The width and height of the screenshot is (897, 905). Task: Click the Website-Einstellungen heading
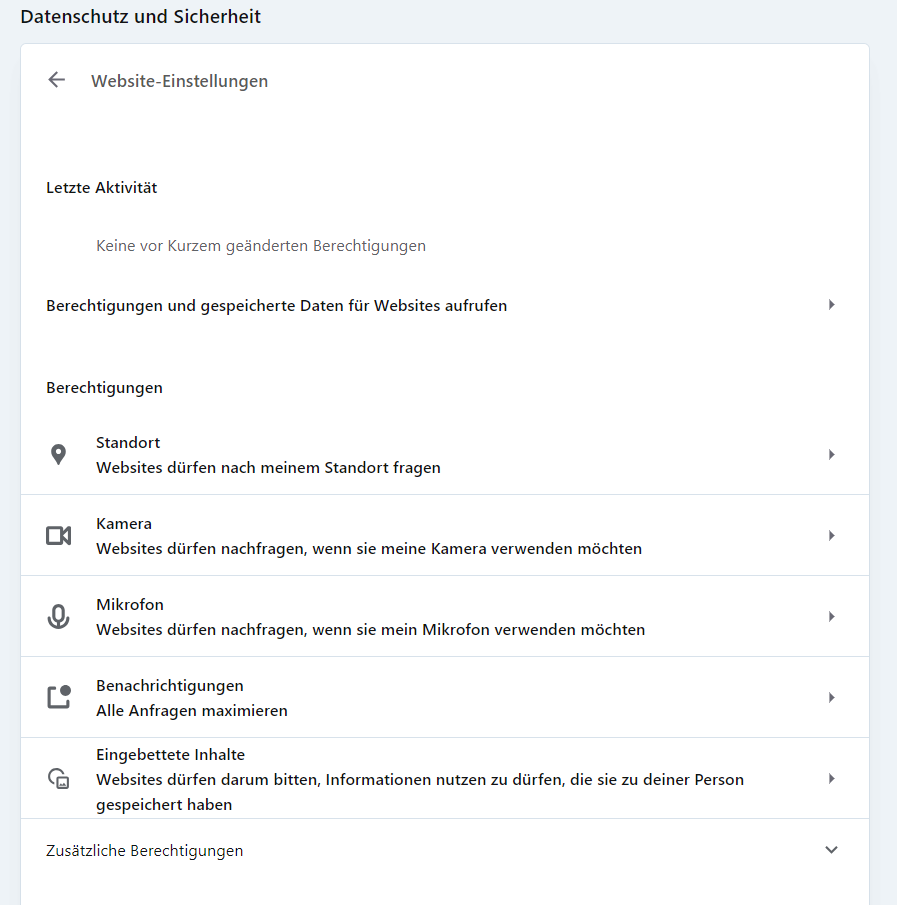tap(180, 81)
